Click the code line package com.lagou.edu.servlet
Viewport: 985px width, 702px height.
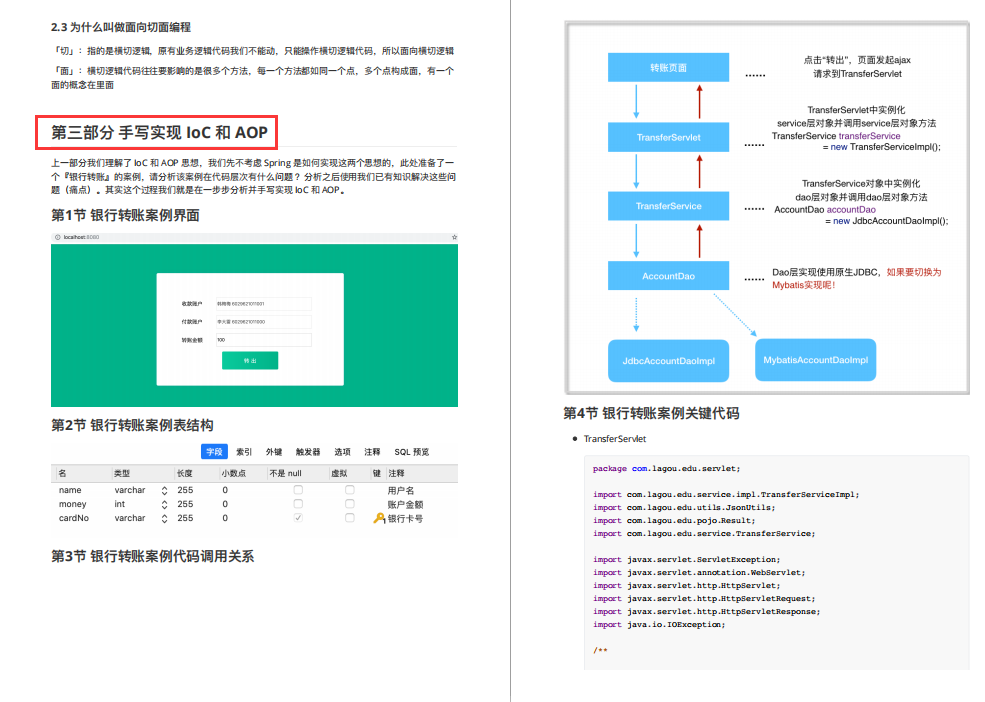667,468
